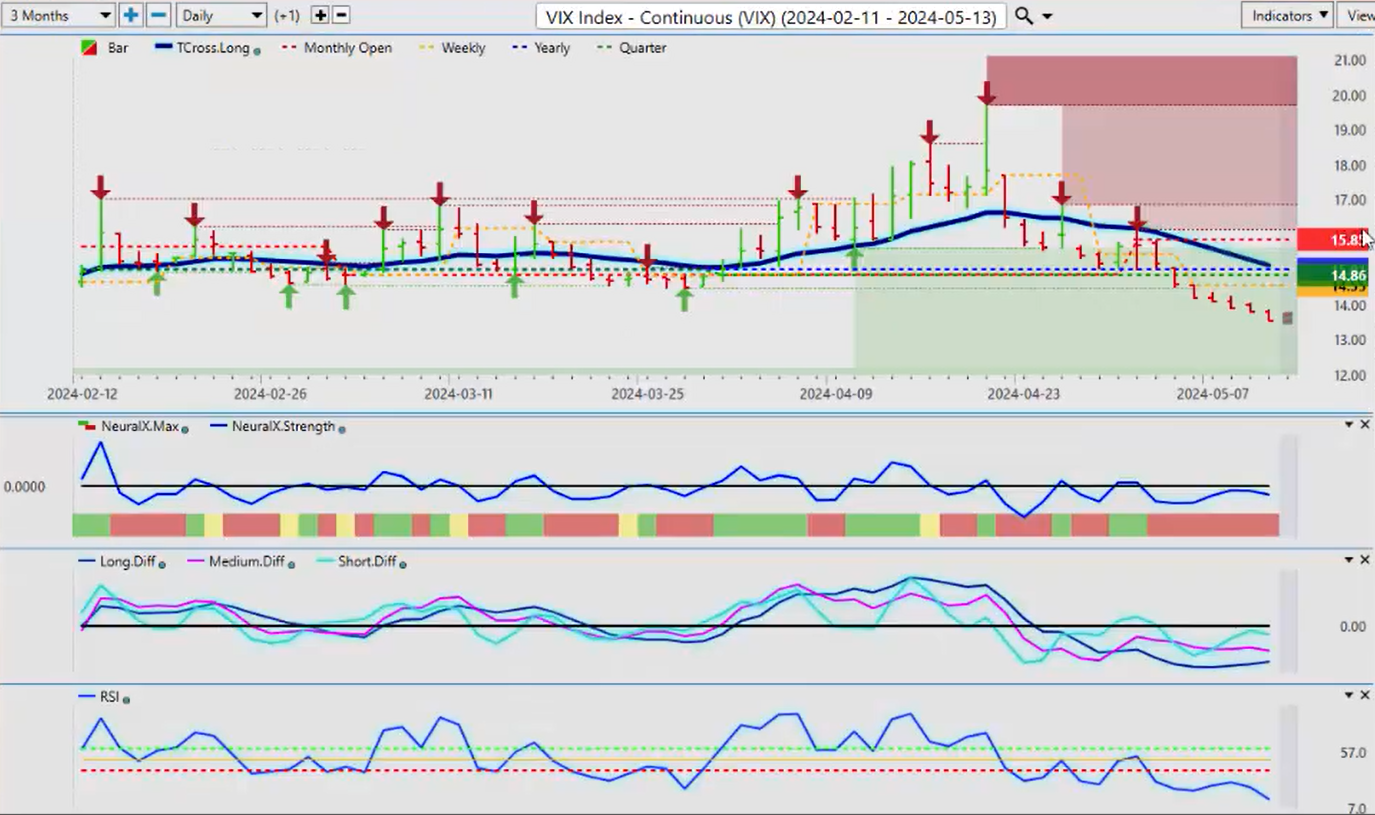Click the 2024-02-26 date label

click(x=271, y=394)
